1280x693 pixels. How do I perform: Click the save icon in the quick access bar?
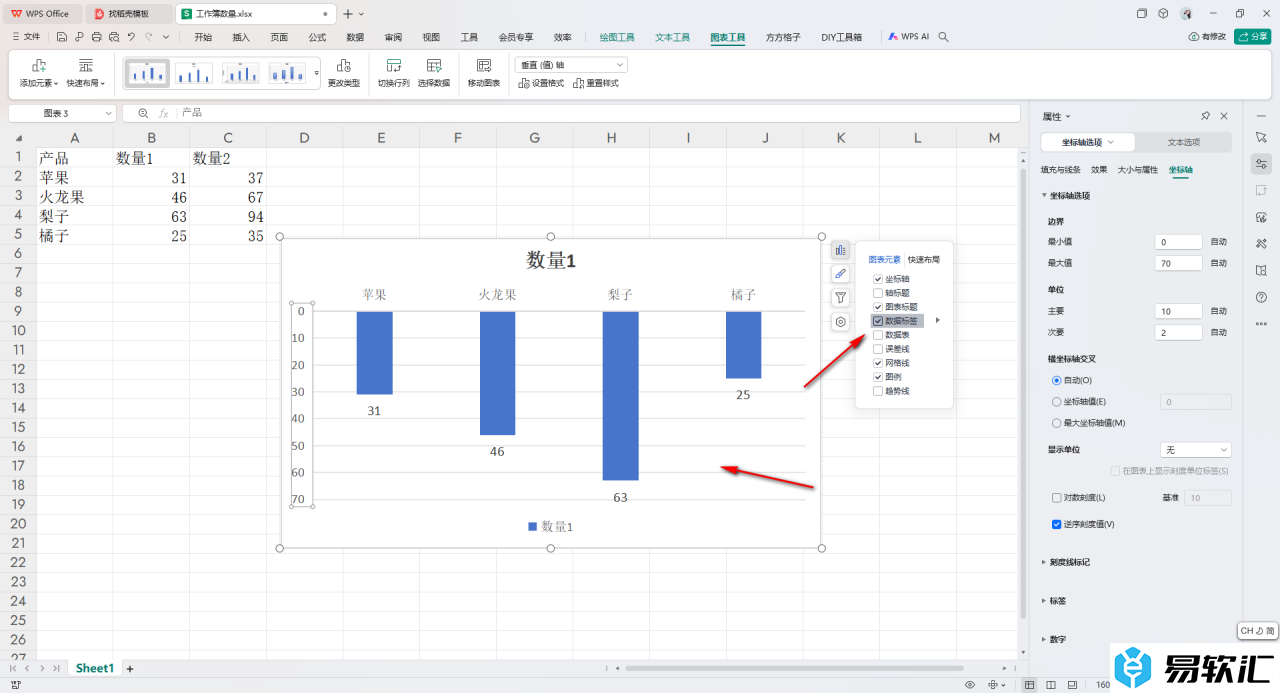[62, 37]
